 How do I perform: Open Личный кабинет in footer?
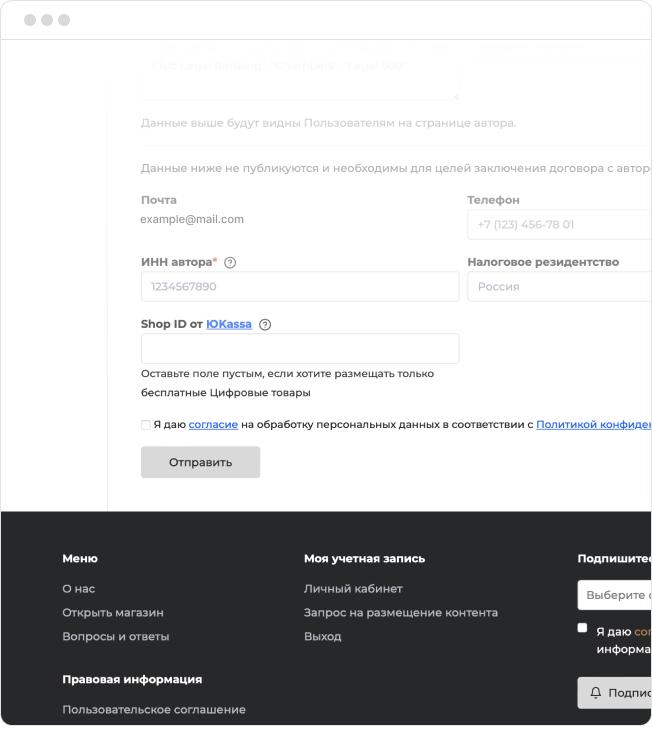pyautogui.click(x=353, y=589)
